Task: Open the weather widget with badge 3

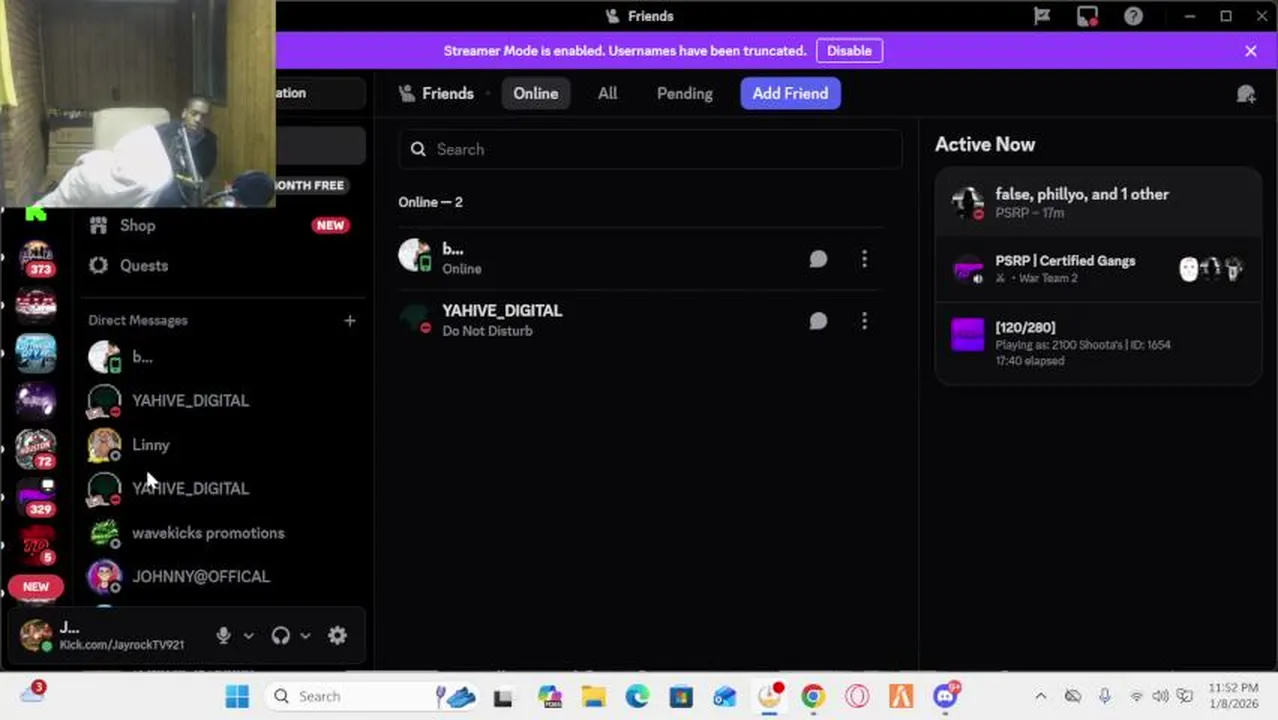Action: point(32,693)
